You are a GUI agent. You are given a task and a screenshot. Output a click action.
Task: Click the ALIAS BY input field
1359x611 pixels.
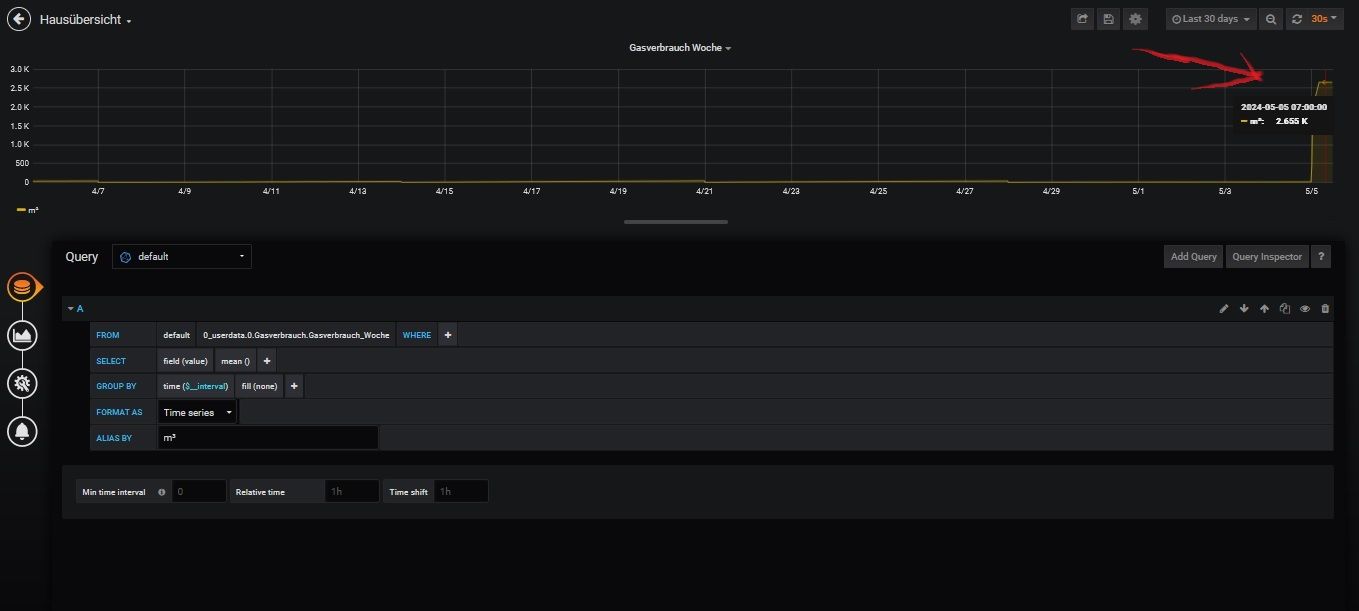(x=268, y=438)
